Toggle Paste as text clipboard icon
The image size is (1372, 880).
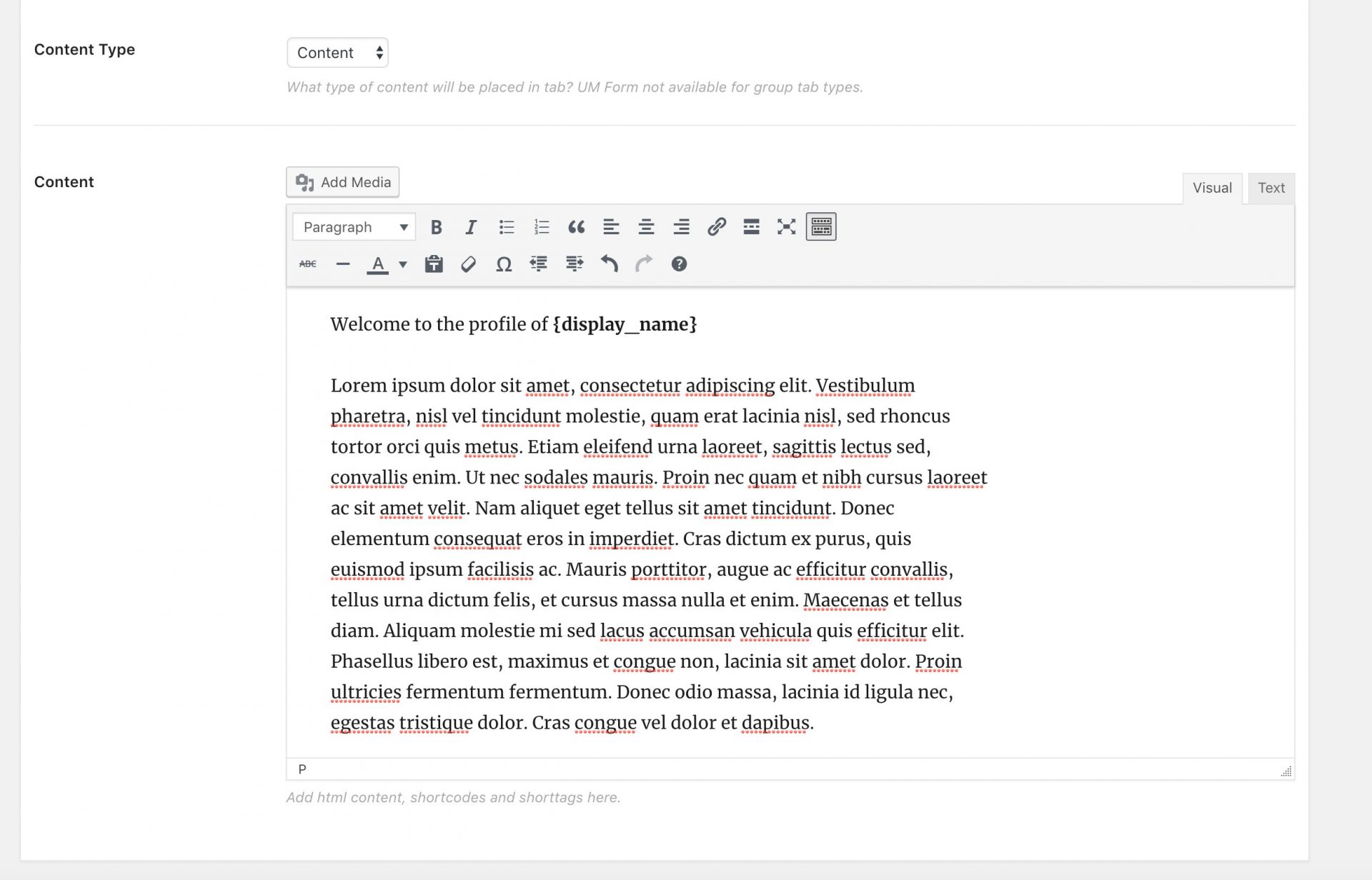(x=434, y=264)
